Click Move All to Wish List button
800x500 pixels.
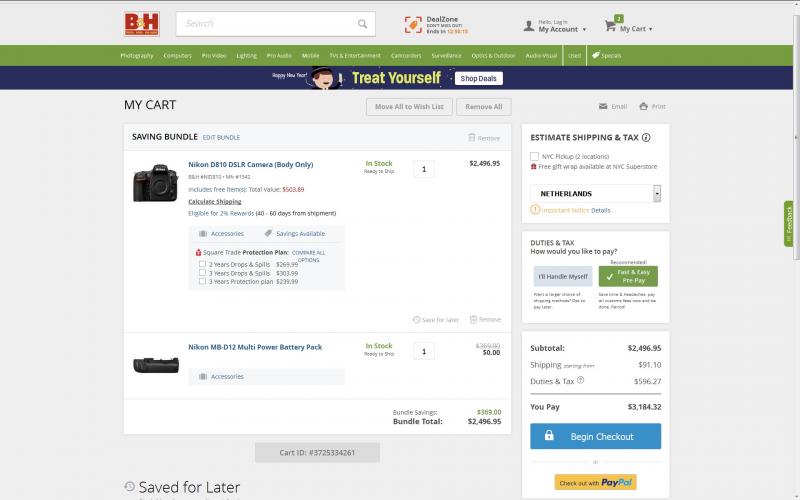coord(409,107)
